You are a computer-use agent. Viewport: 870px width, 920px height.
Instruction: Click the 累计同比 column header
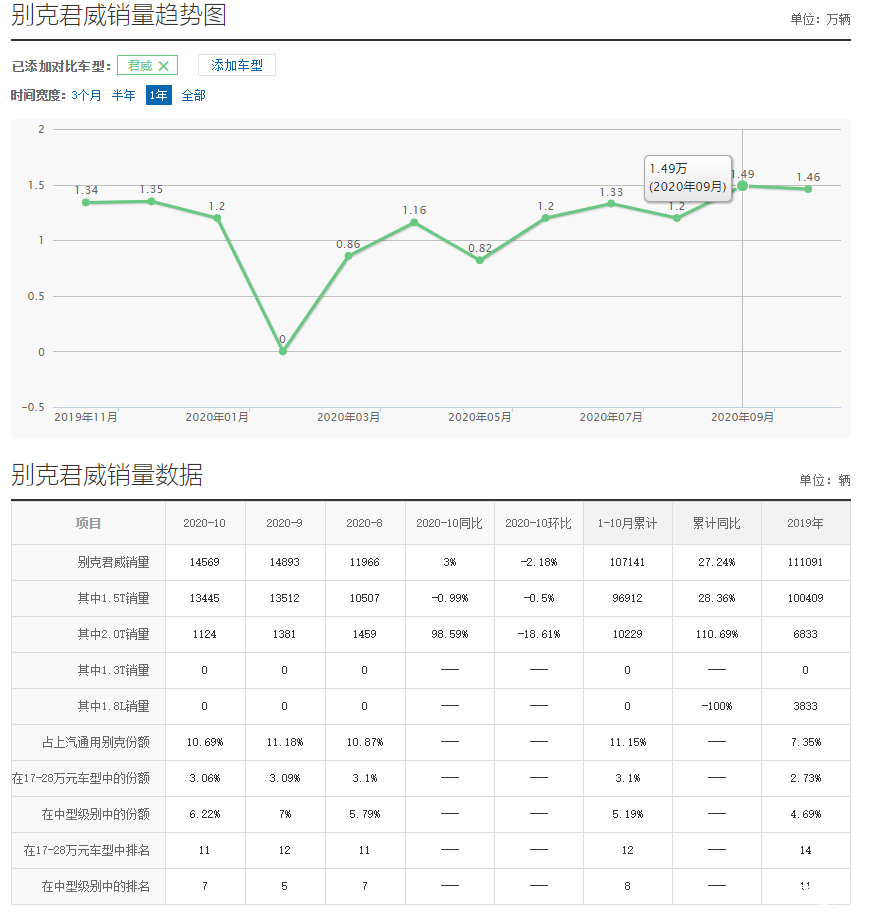point(716,523)
